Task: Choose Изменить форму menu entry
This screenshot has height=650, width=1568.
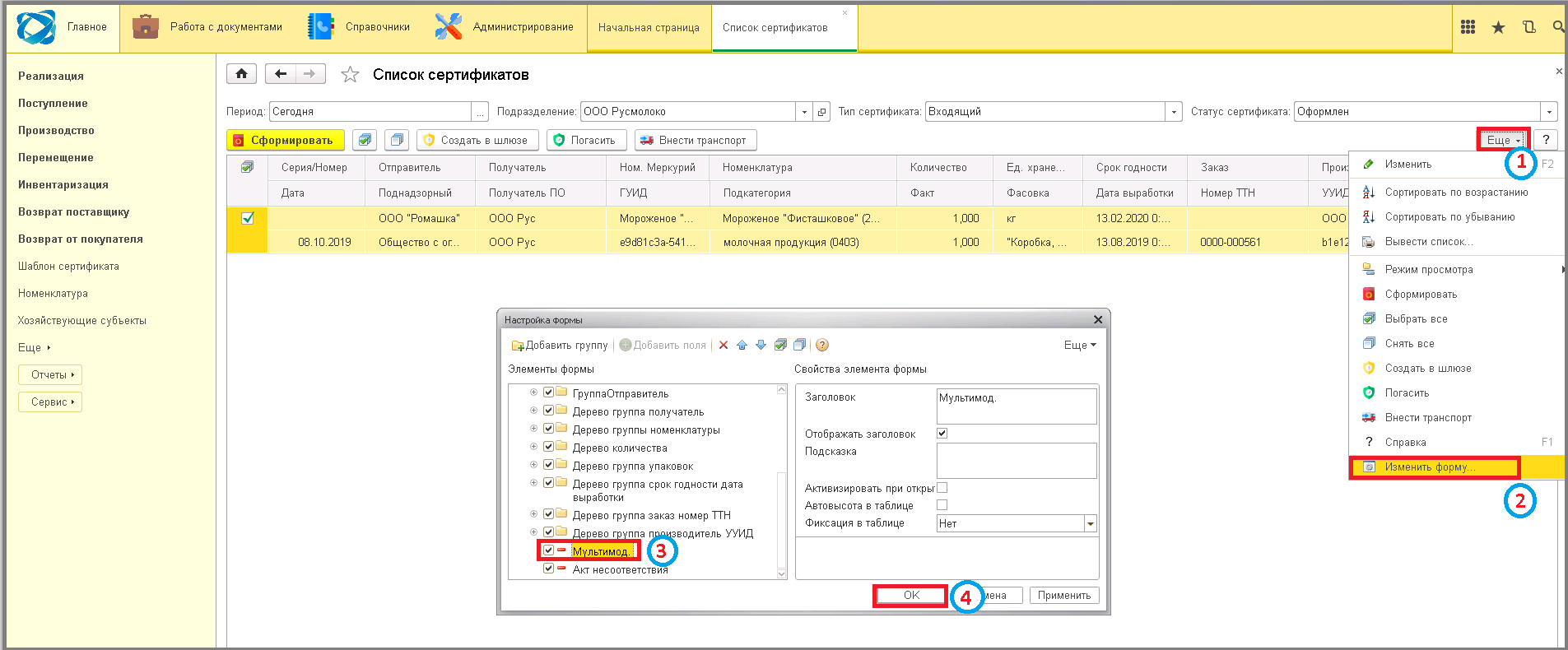Action: [1456, 467]
